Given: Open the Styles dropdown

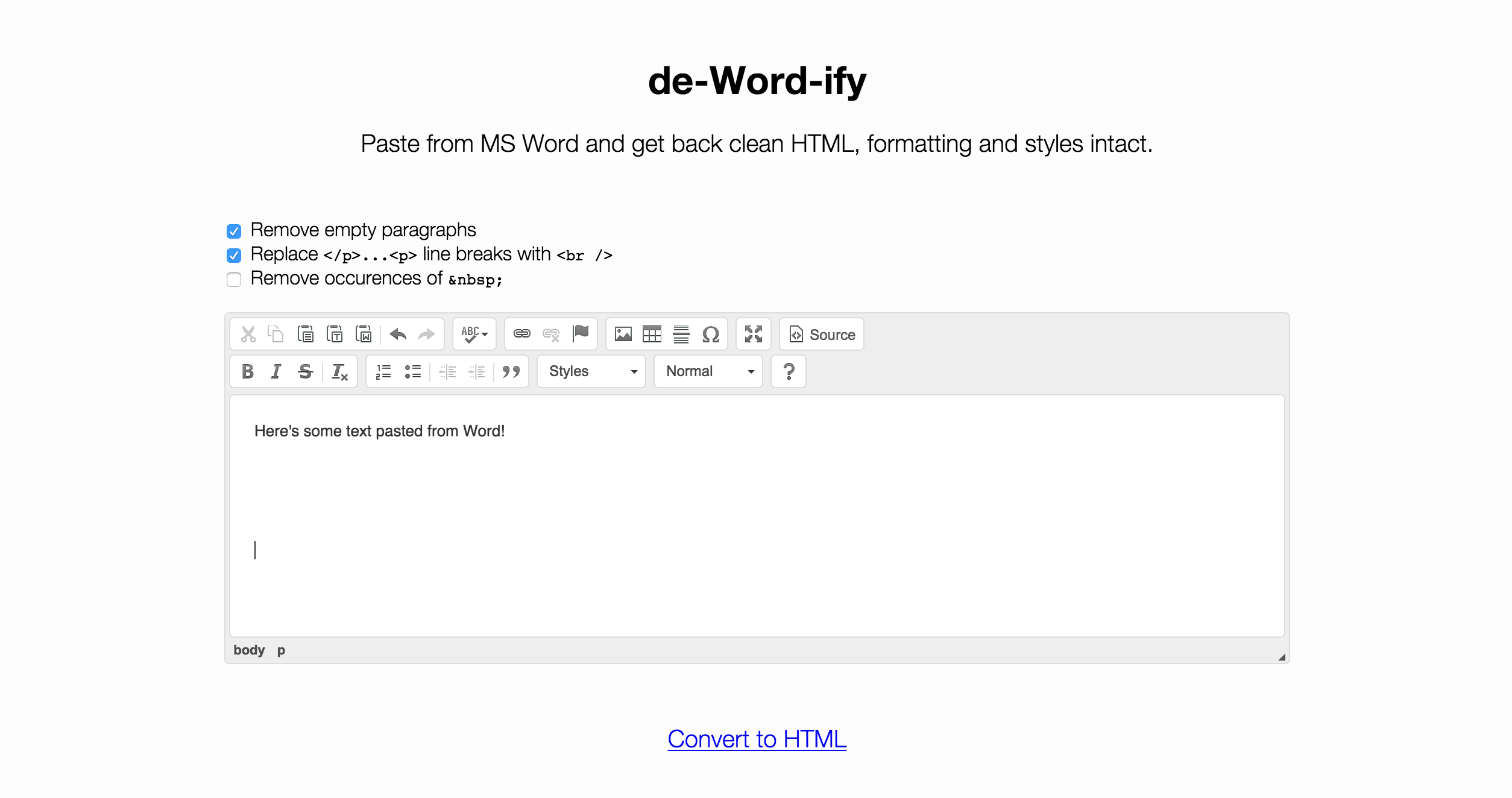Looking at the screenshot, I should tap(591, 371).
